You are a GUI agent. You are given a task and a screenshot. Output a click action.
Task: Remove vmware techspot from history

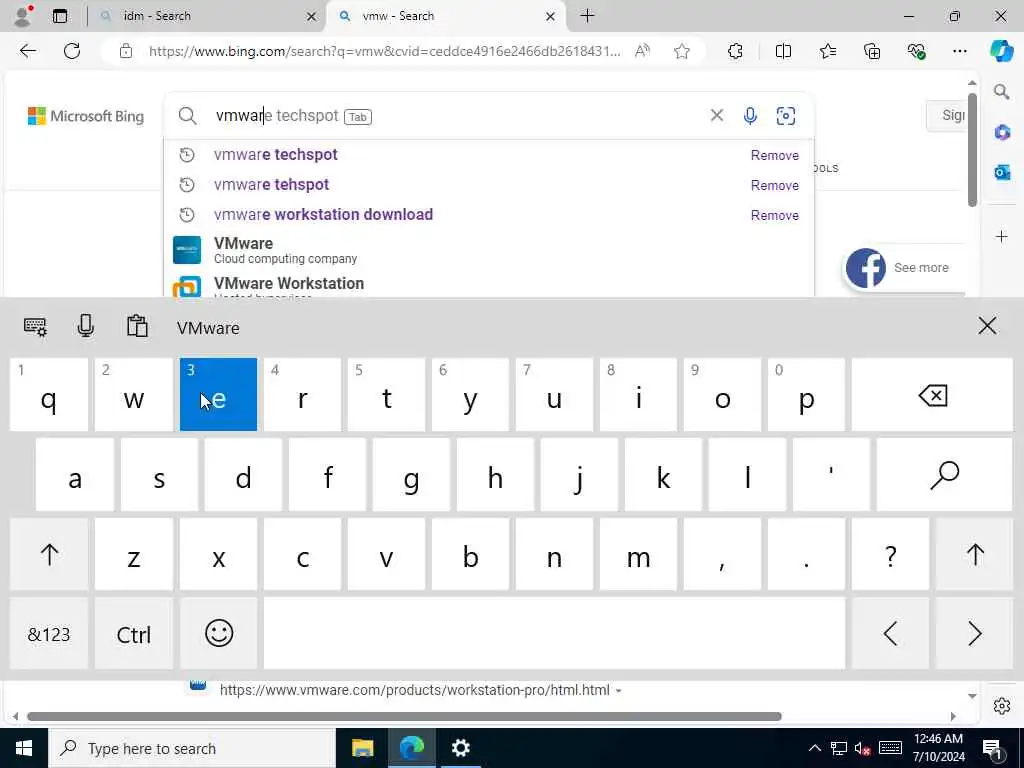tap(775, 155)
